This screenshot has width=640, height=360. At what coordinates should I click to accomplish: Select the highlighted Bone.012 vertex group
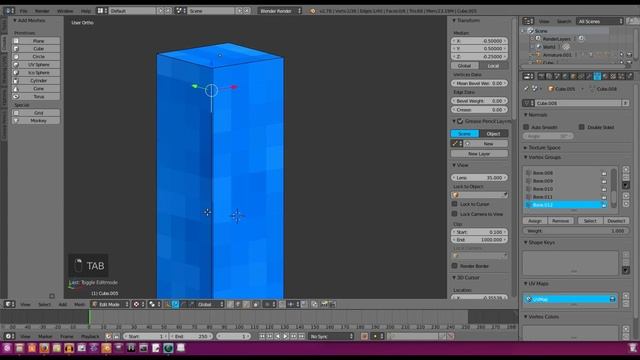(x=566, y=205)
